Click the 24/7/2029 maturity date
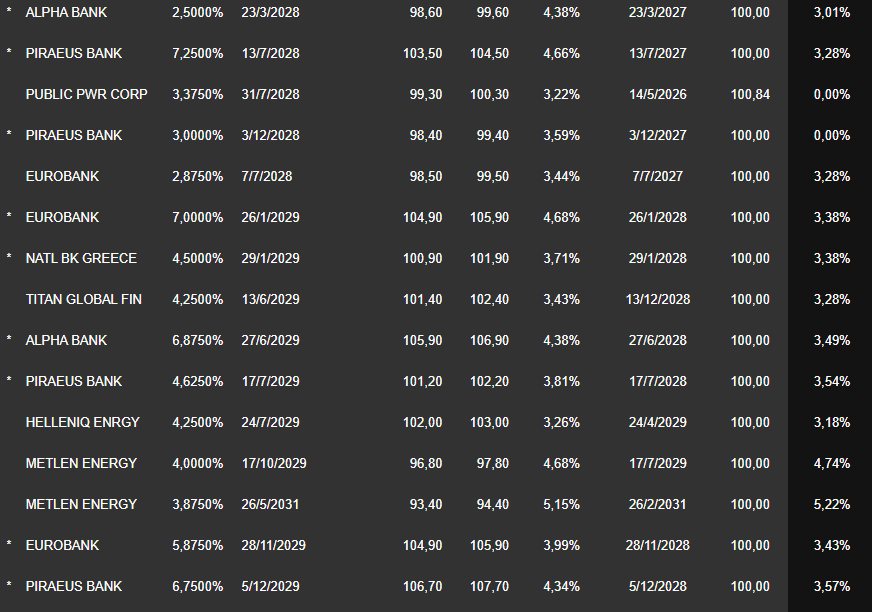Screen dimensions: 872x612 click(270, 422)
